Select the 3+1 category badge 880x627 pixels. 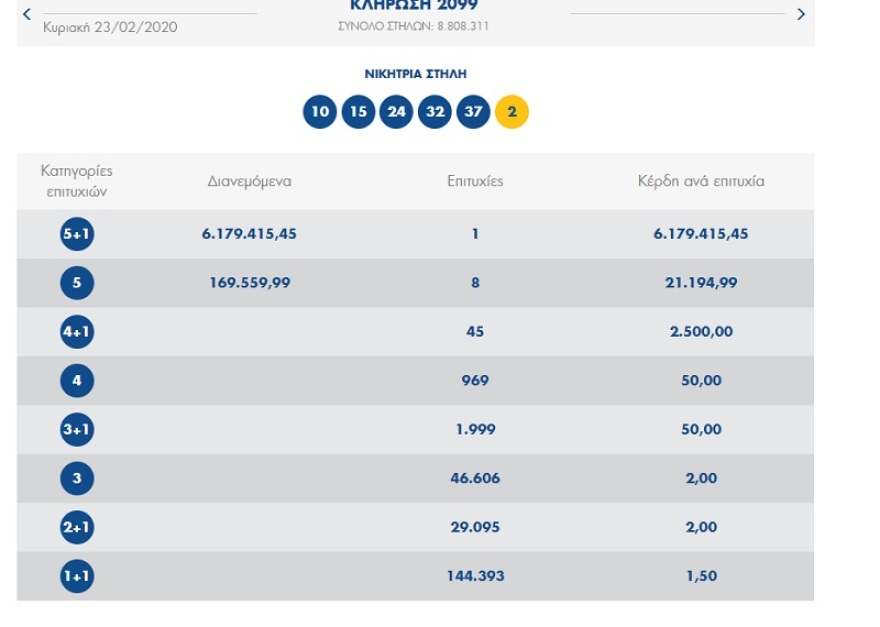coord(77,430)
